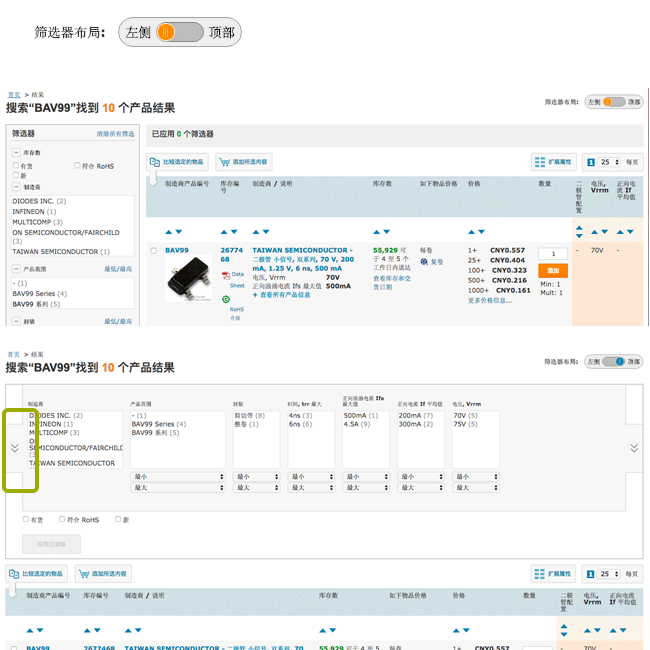Click up arrow under 二极管配置 in left-filter view

click(x=580, y=228)
